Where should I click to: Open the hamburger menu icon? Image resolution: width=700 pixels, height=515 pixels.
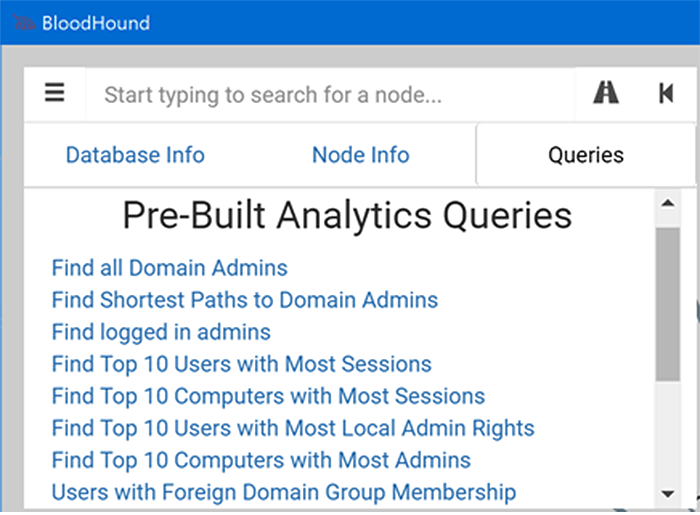tap(54, 94)
